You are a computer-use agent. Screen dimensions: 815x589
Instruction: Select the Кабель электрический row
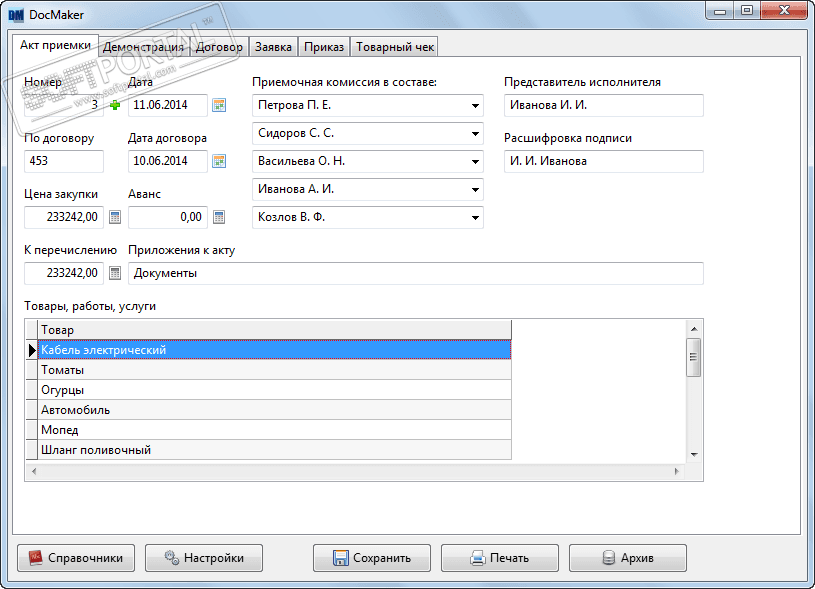point(274,350)
